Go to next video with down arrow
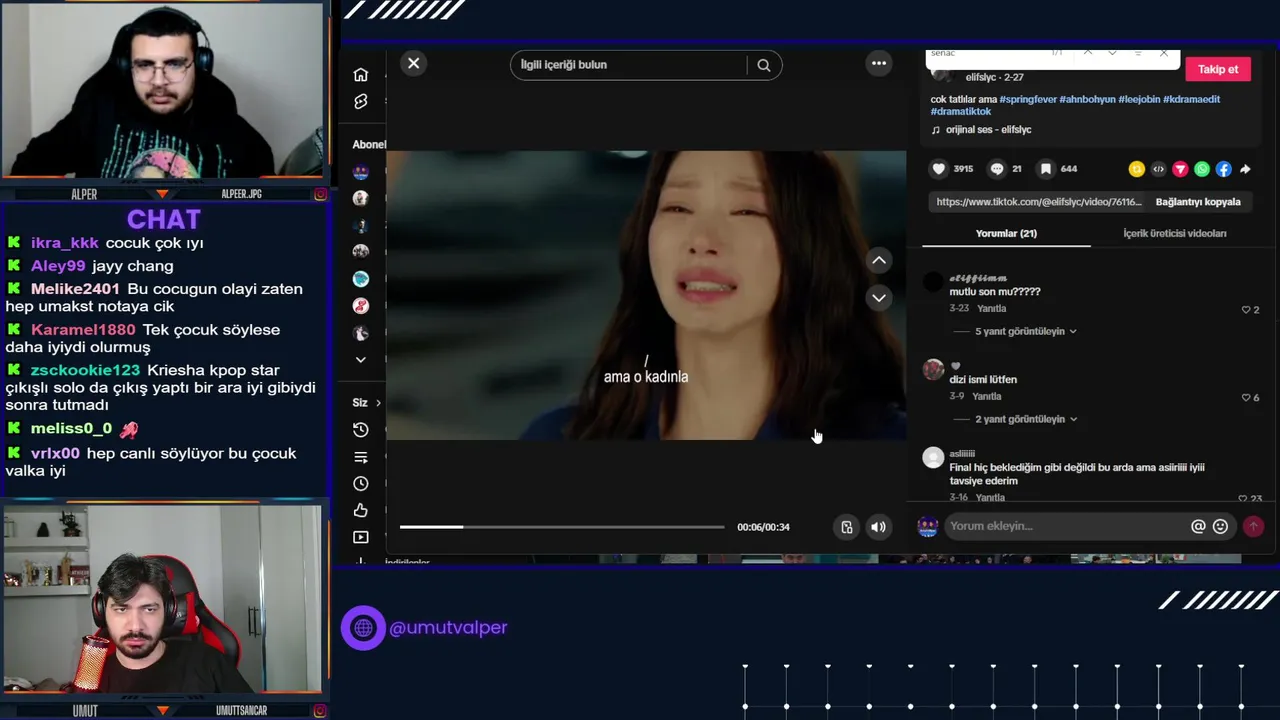Screen dimensions: 1280x720 click(x=879, y=298)
